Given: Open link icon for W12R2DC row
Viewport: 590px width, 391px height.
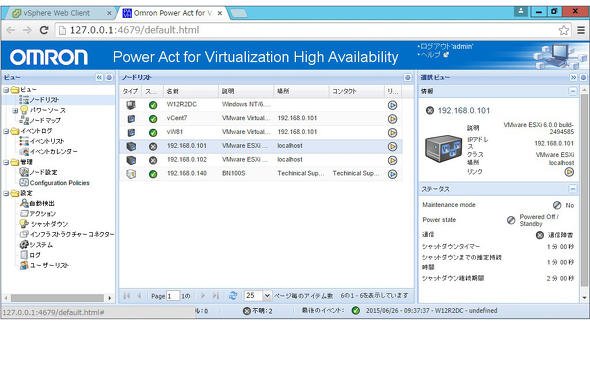Looking at the screenshot, I should 392,105.
